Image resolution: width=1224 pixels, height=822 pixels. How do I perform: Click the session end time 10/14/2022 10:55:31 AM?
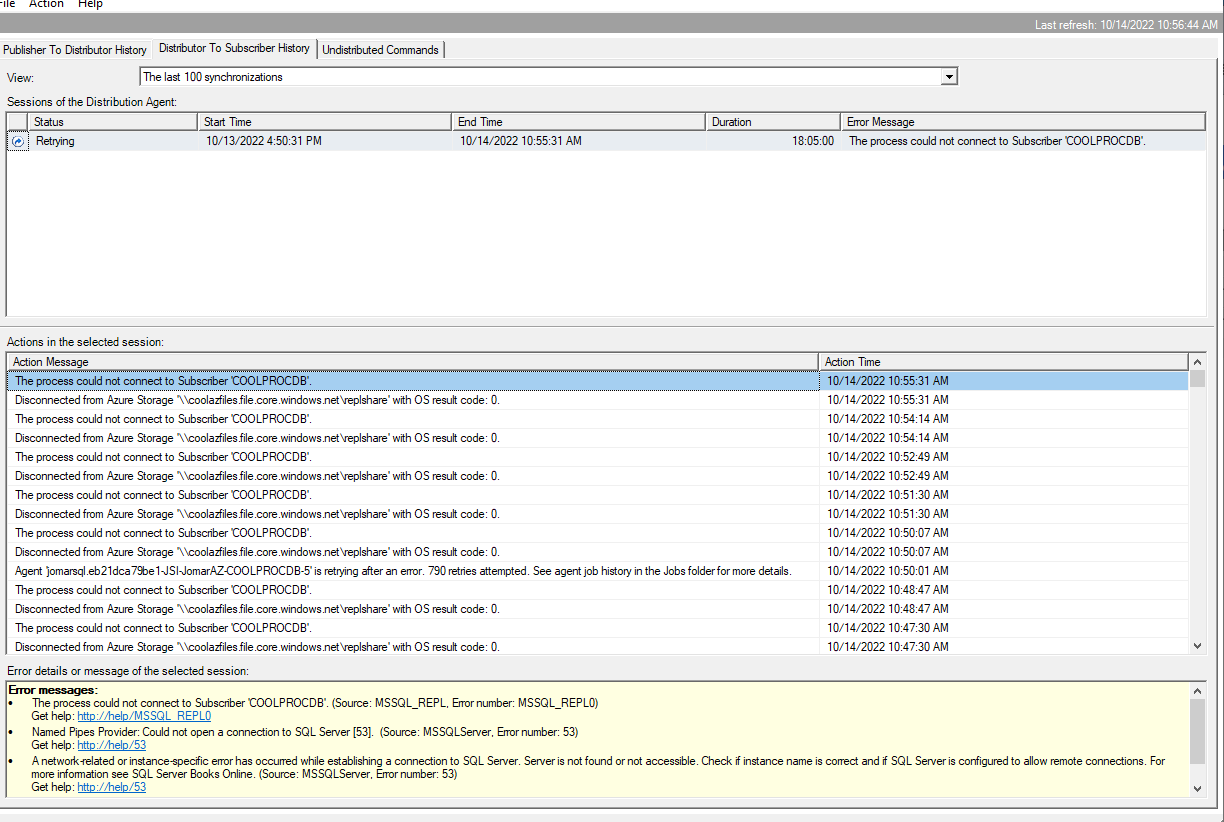tap(521, 141)
